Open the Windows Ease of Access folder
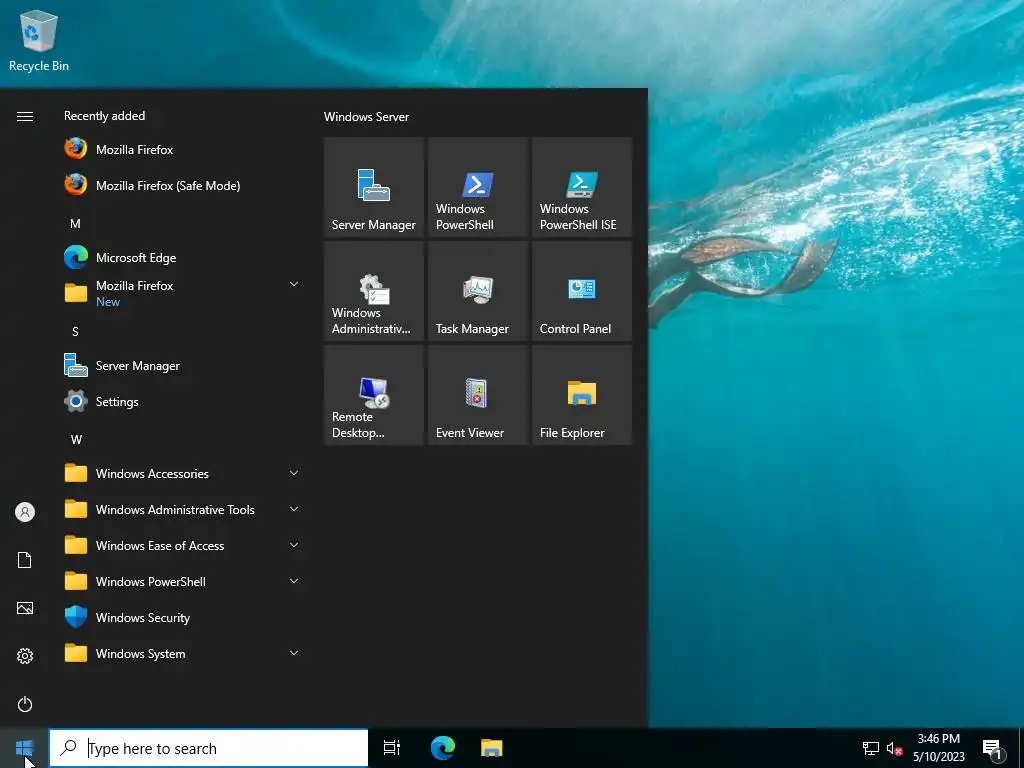The image size is (1024, 768). click(183, 545)
